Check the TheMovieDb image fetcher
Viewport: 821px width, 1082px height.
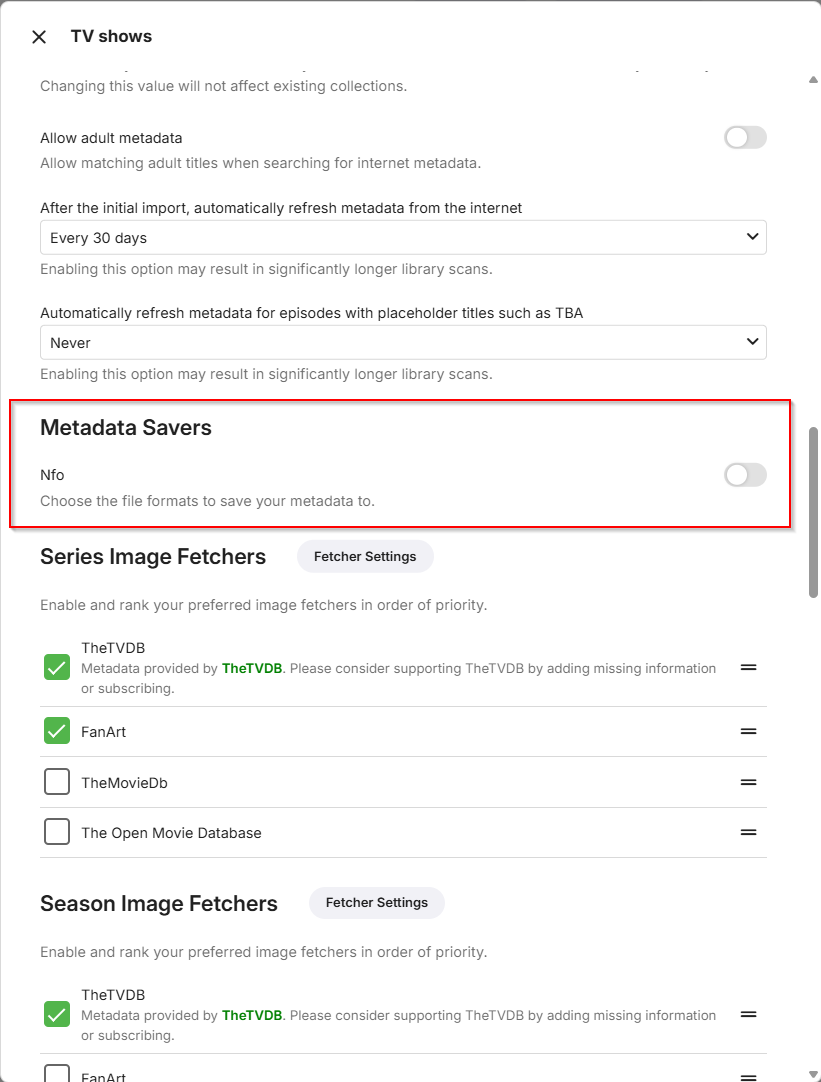pos(57,782)
